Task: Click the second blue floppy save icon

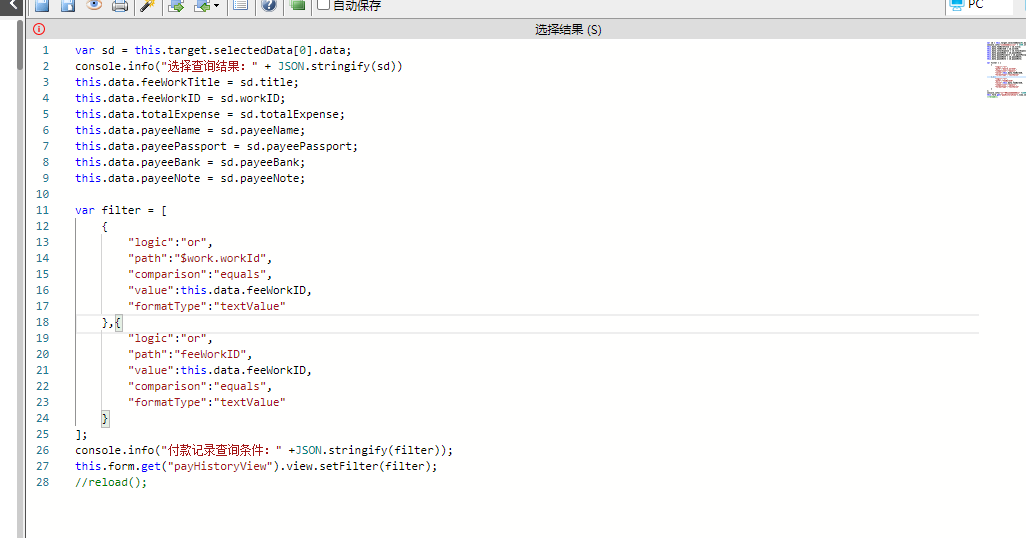Action: coord(67,6)
